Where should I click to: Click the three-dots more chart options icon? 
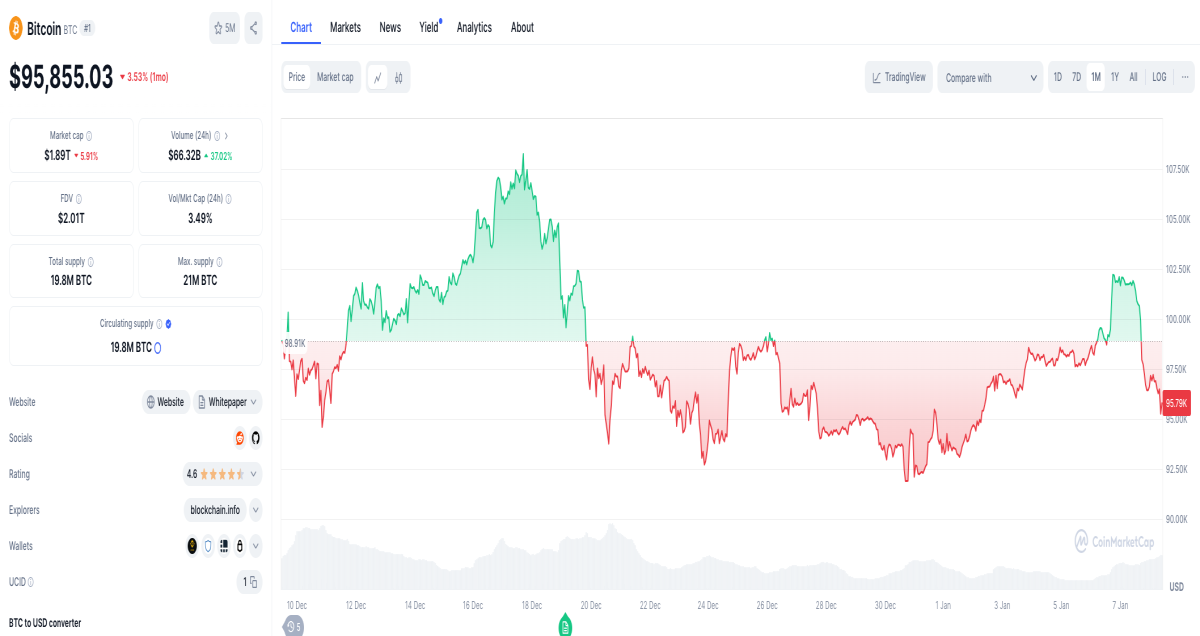click(1184, 77)
